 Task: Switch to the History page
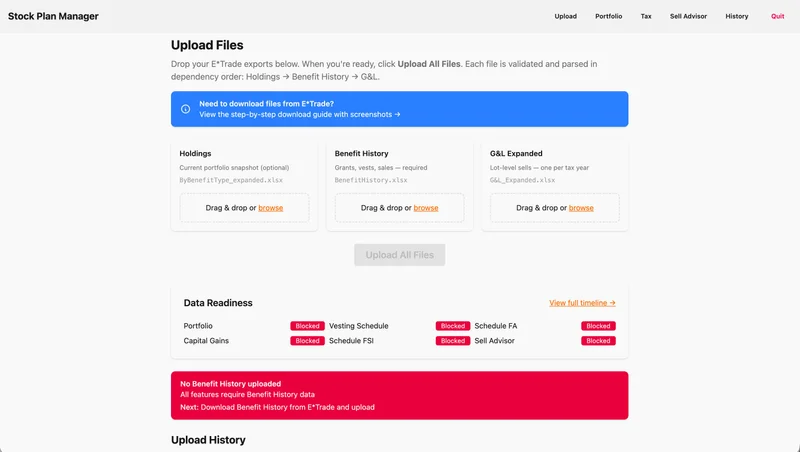coord(737,16)
